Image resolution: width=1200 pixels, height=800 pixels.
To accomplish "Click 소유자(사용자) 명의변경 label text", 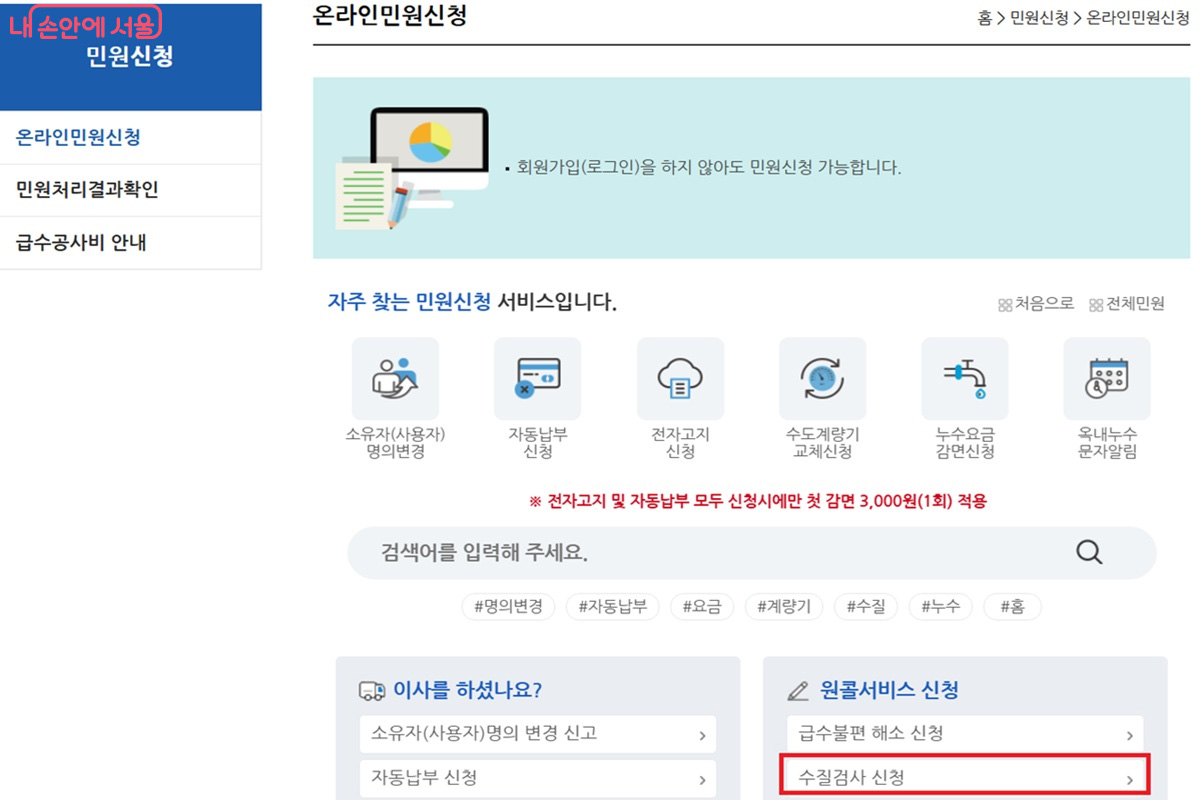I will [x=395, y=443].
